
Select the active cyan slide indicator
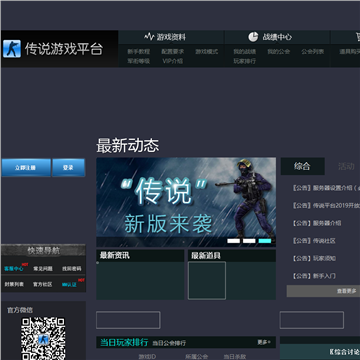(265, 241)
